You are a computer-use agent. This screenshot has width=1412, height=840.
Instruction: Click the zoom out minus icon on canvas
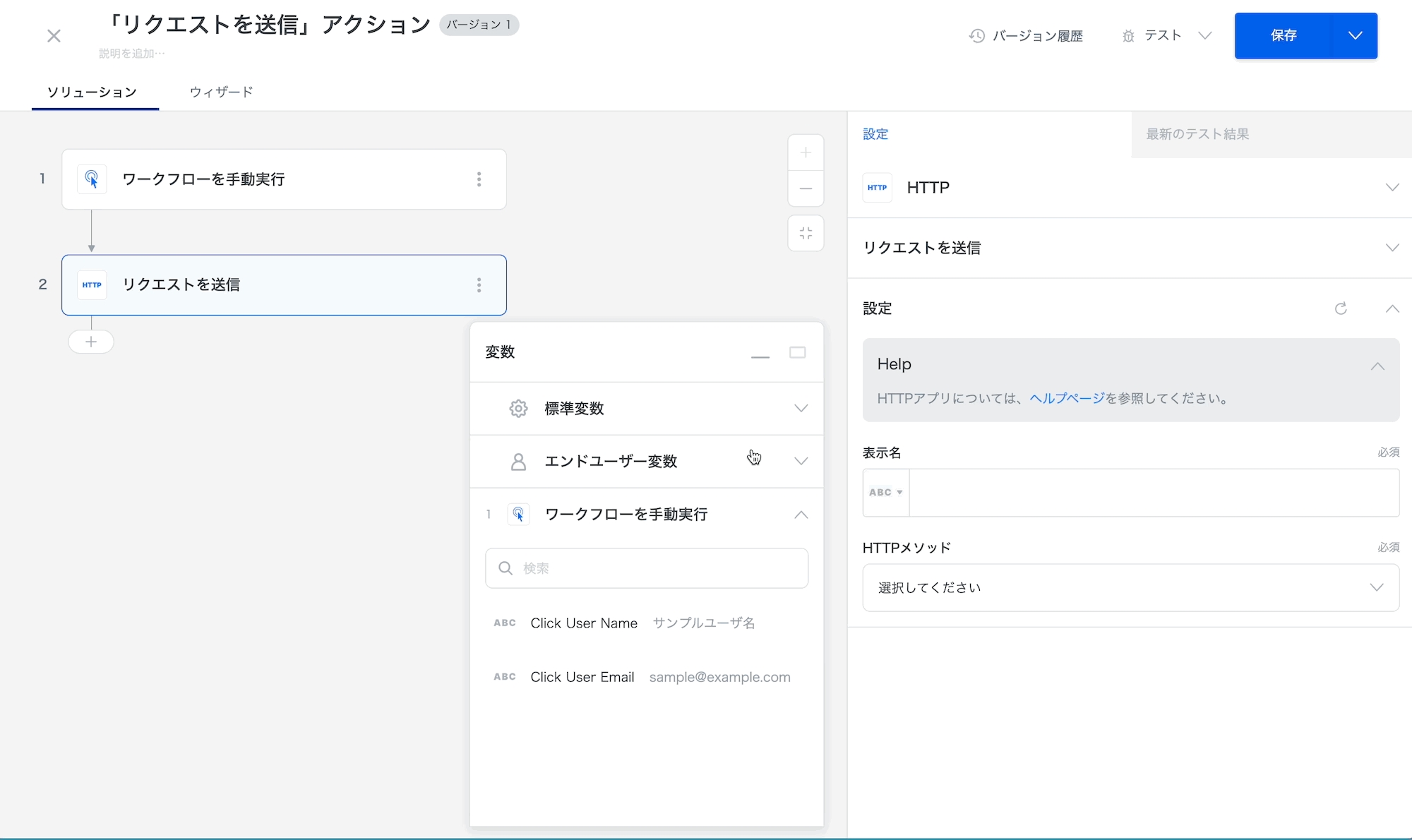(806, 188)
